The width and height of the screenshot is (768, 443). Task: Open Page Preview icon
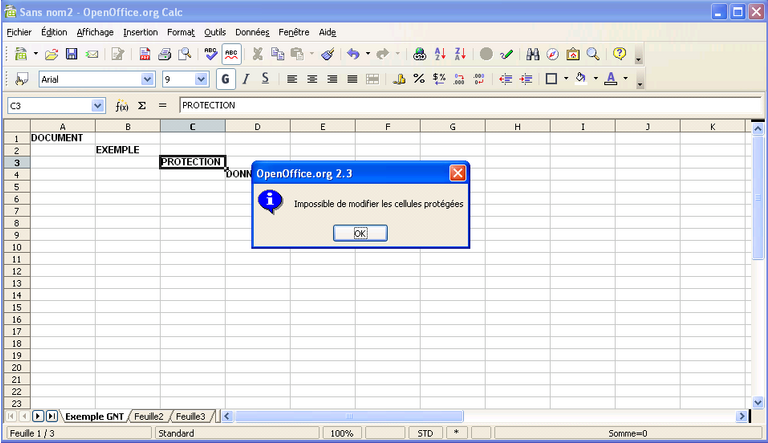pyautogui.click(x=185, y=54)
